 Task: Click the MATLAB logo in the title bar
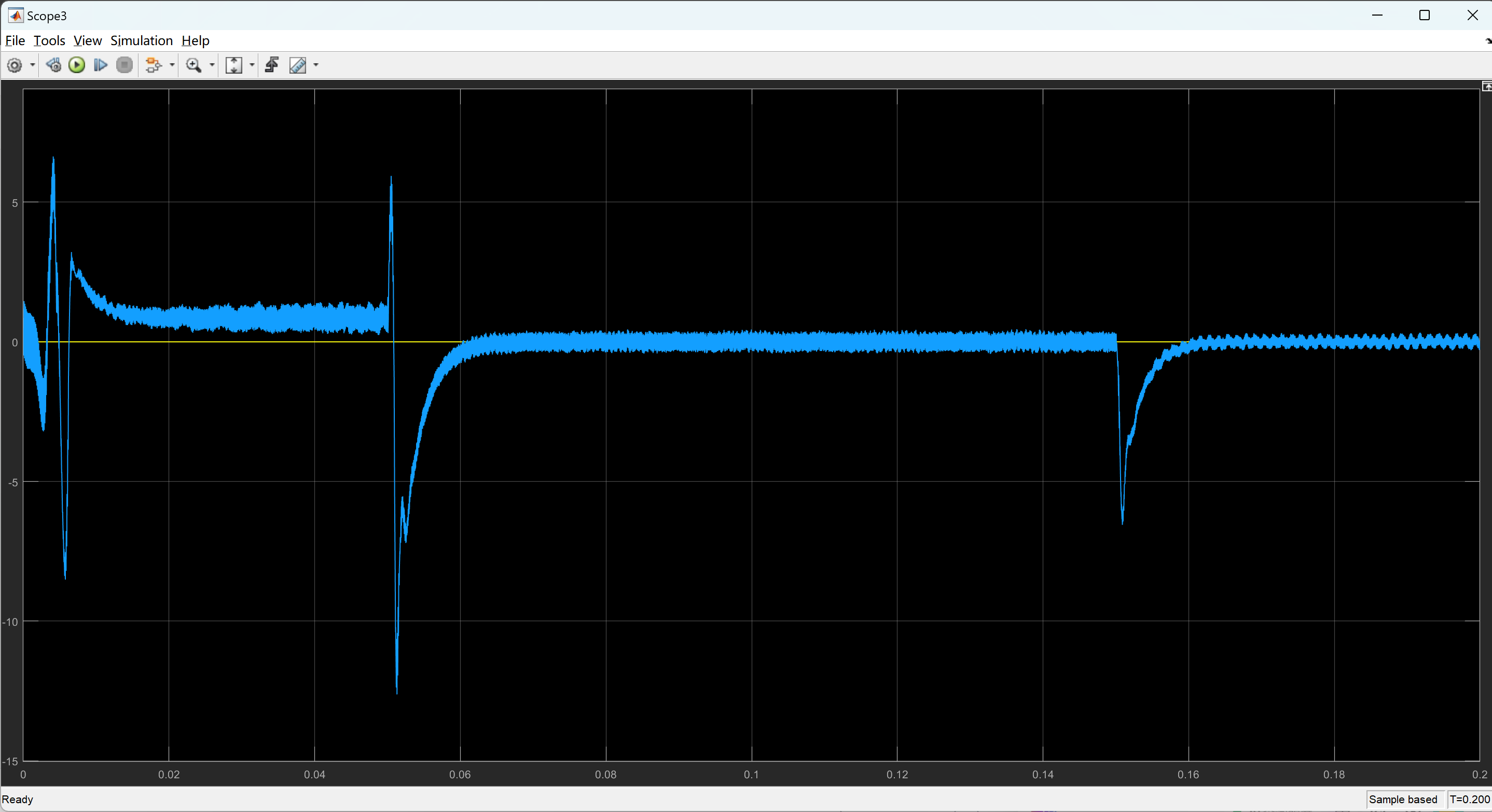point(16,16)
